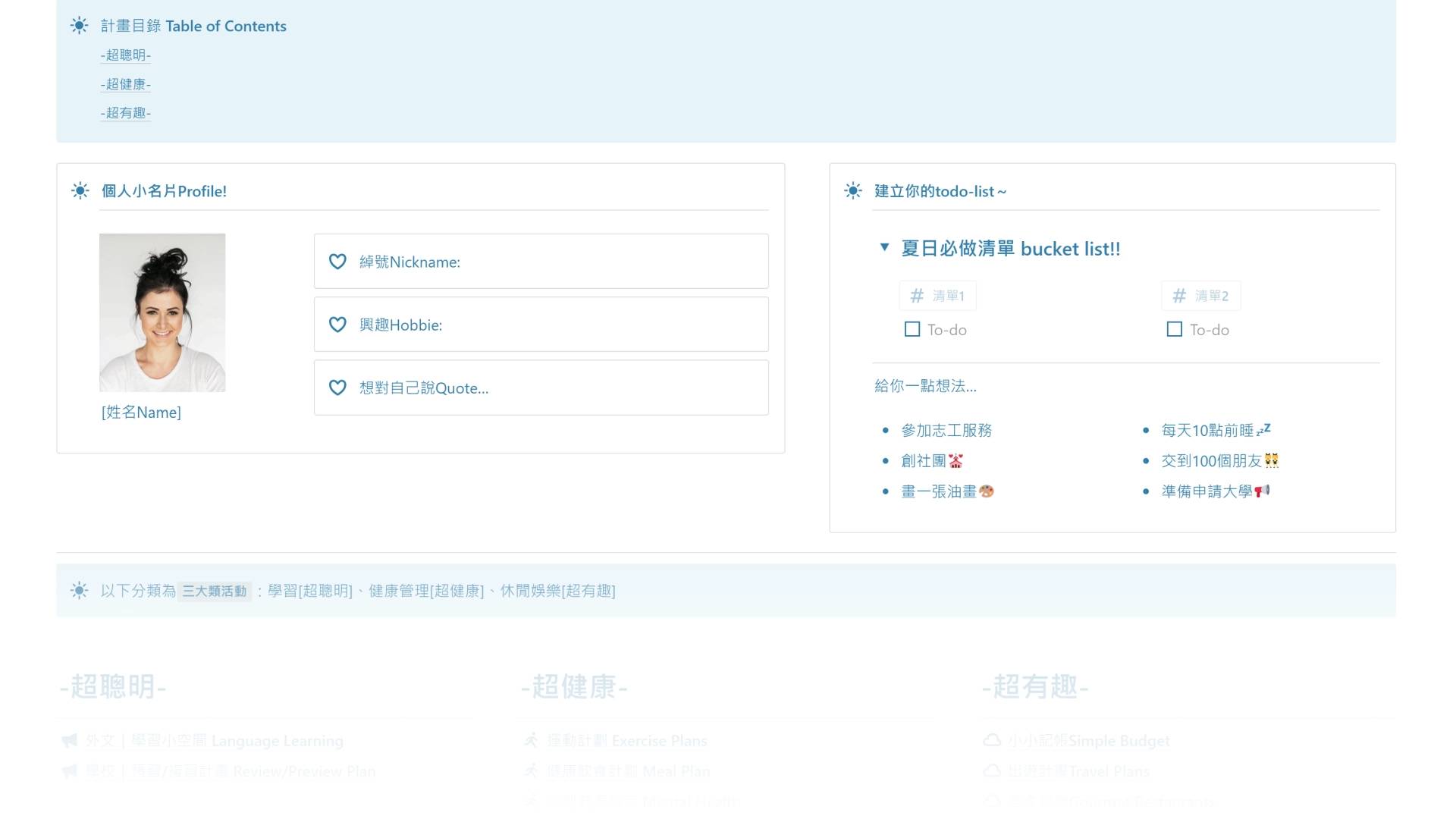Click the To-do text under 清單2
This screenshot has height=819, width=1456.
pos(1210,330)
